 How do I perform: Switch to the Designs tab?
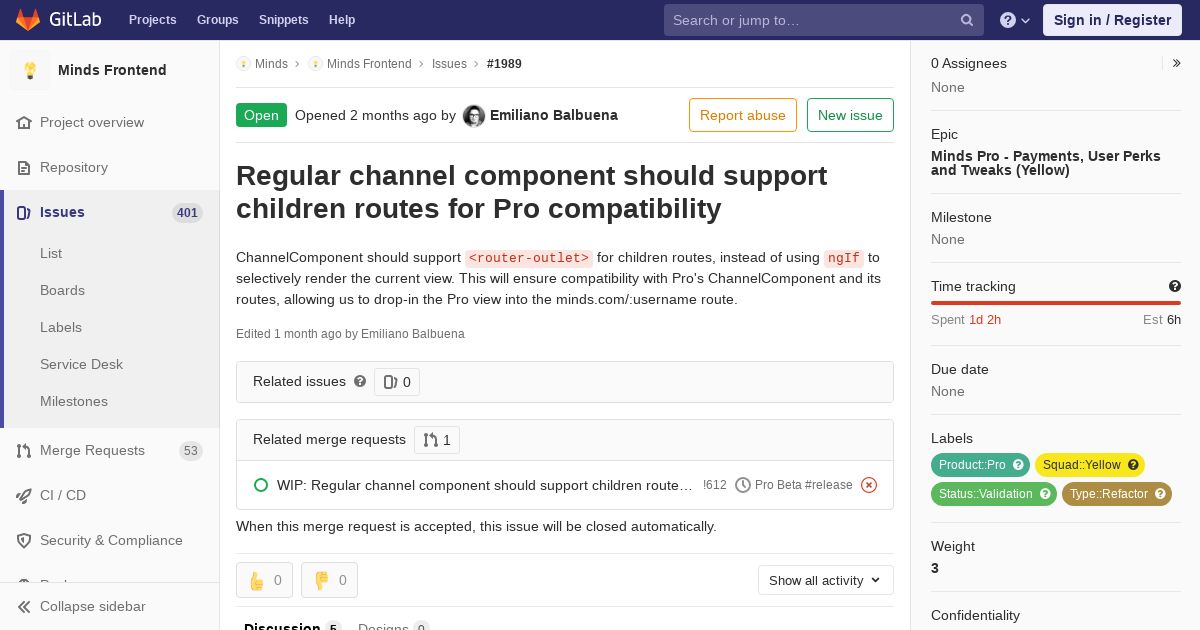[x=393, y=626]
